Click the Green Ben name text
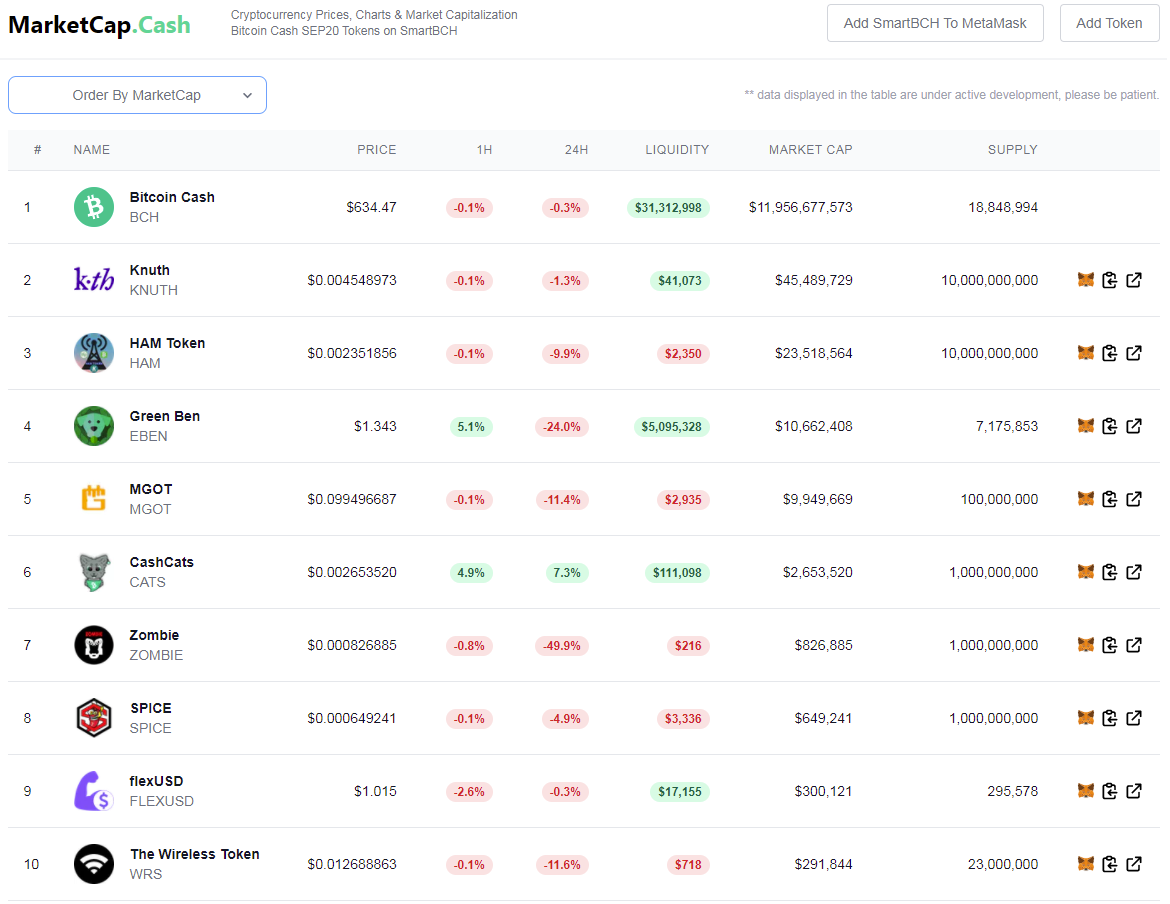The width and height of the screenshot is (1170, 904). [x=165, y=417]
